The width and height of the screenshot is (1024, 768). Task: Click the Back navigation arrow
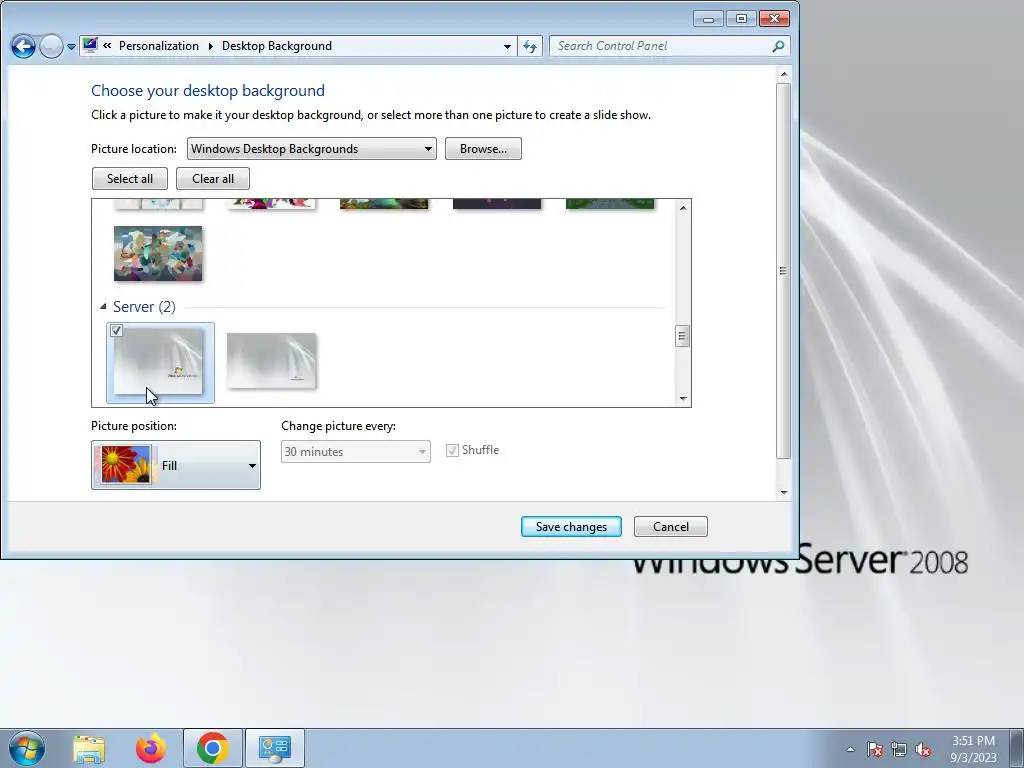point(23,46)
